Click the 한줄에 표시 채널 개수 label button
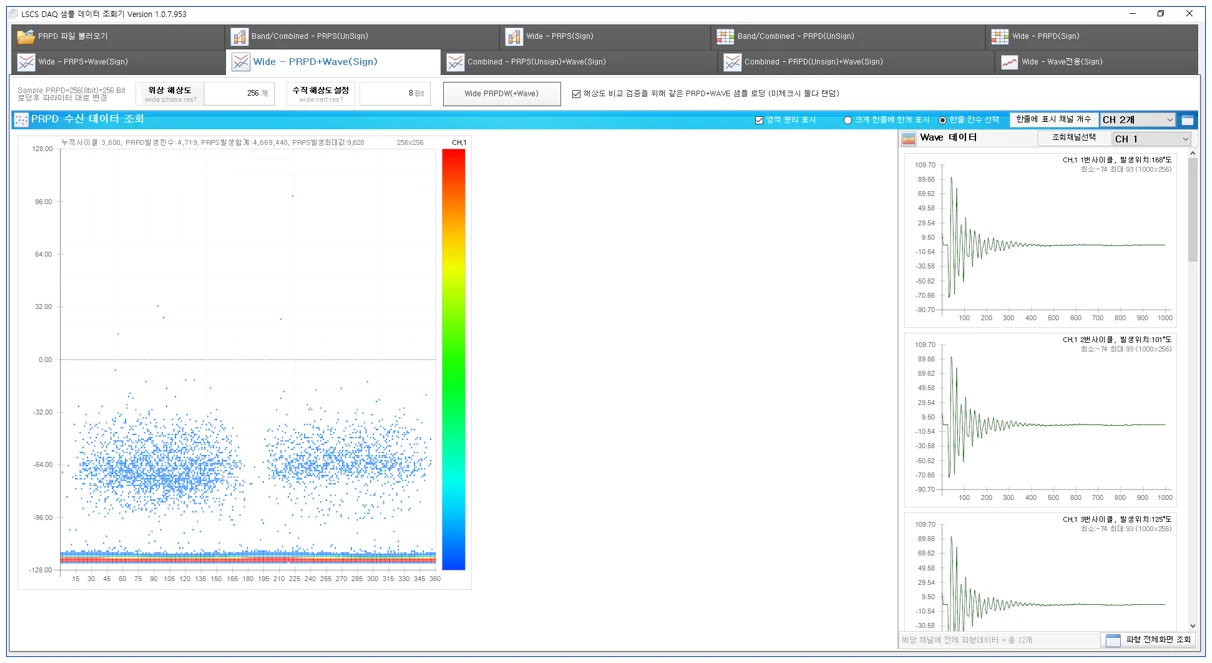This screenshot has height=663, width=1212. (1053, 120)
